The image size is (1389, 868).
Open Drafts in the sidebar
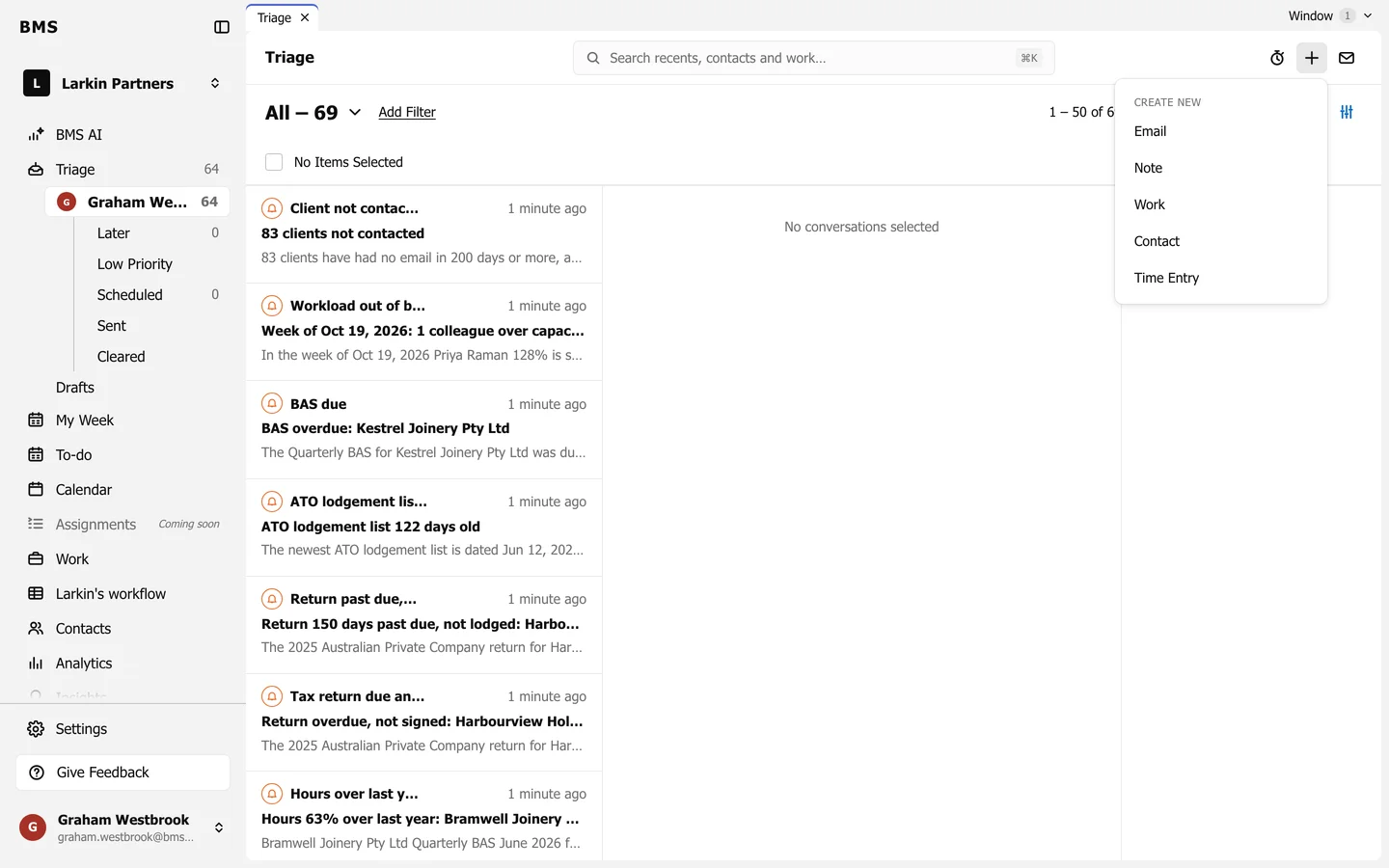[123, 388]
